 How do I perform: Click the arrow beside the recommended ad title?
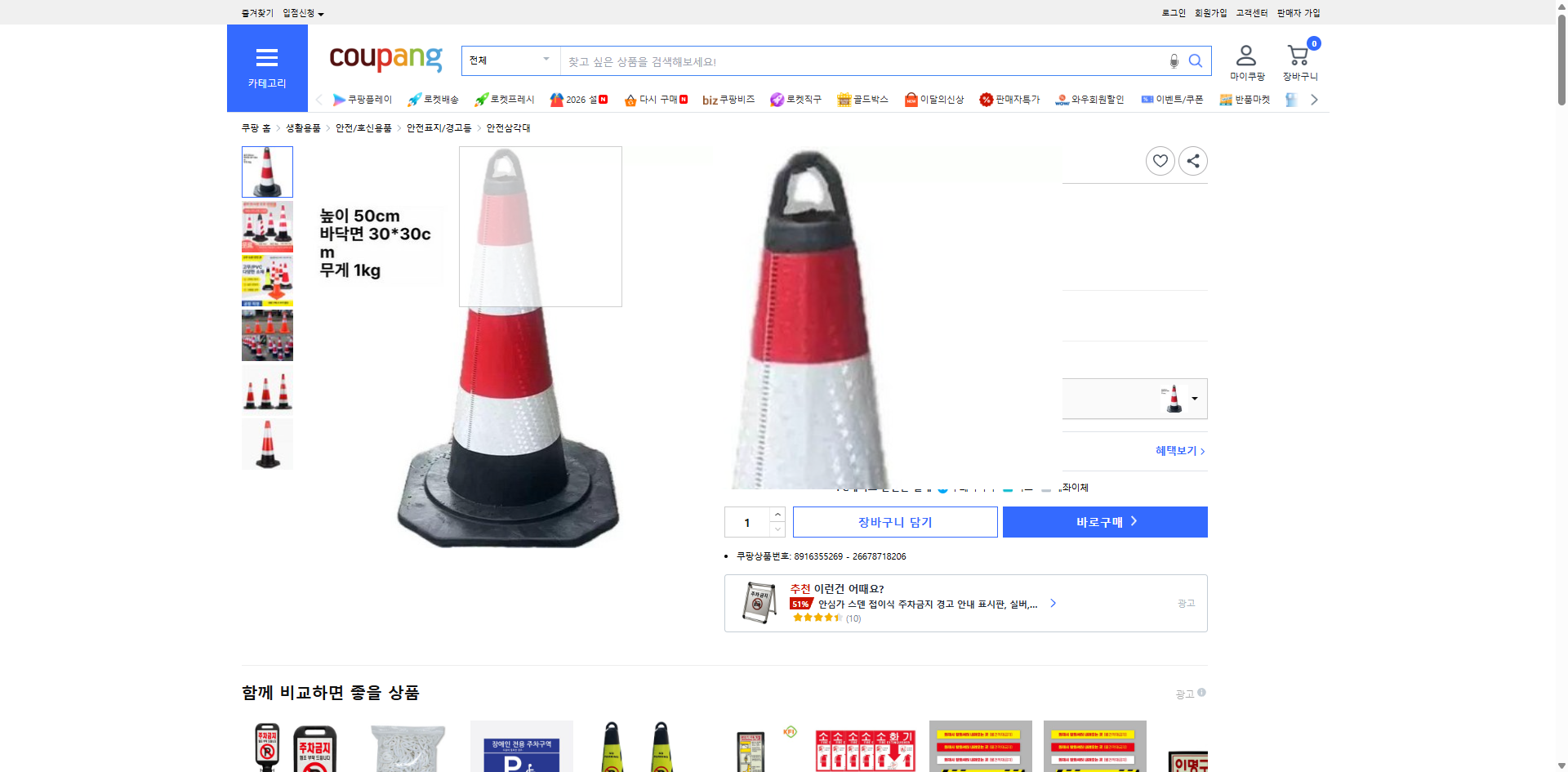tap(1053, 604)
